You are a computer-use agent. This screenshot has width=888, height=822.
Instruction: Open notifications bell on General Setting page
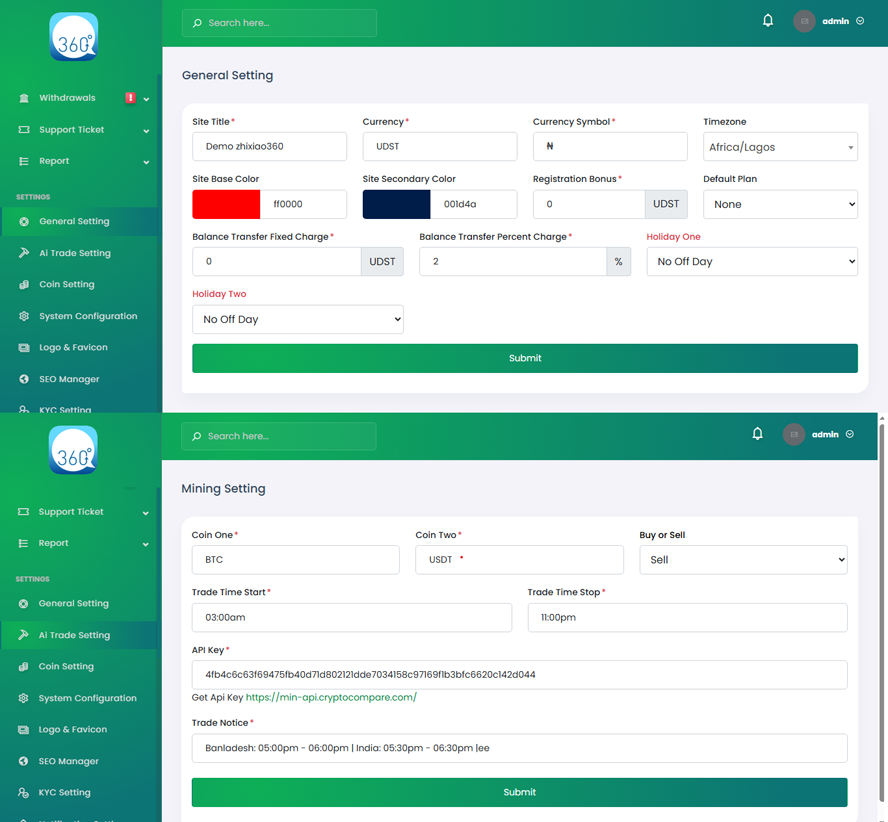coord(768,21)
